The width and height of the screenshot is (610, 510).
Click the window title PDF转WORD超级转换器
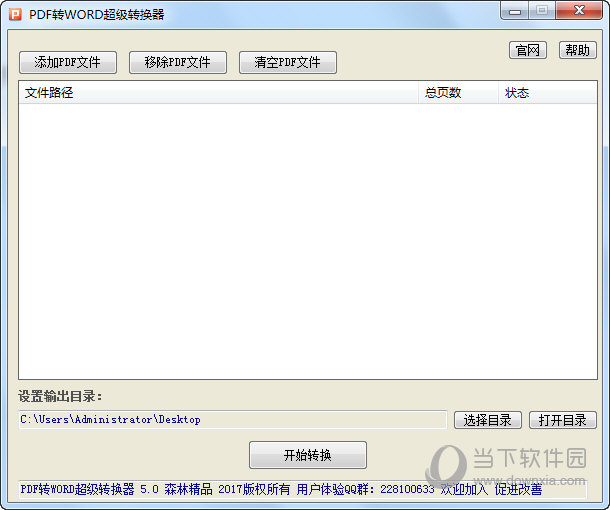click(96, 14)
